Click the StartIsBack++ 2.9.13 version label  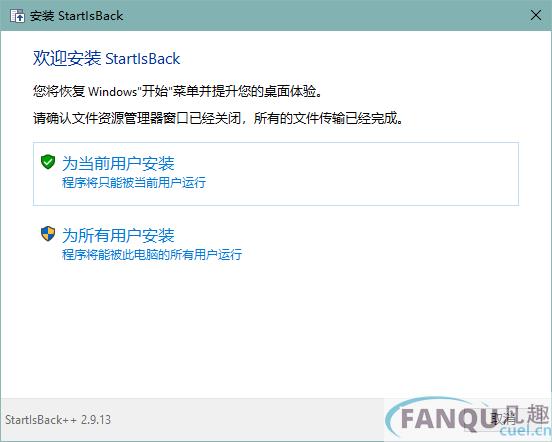click(58, 419)
